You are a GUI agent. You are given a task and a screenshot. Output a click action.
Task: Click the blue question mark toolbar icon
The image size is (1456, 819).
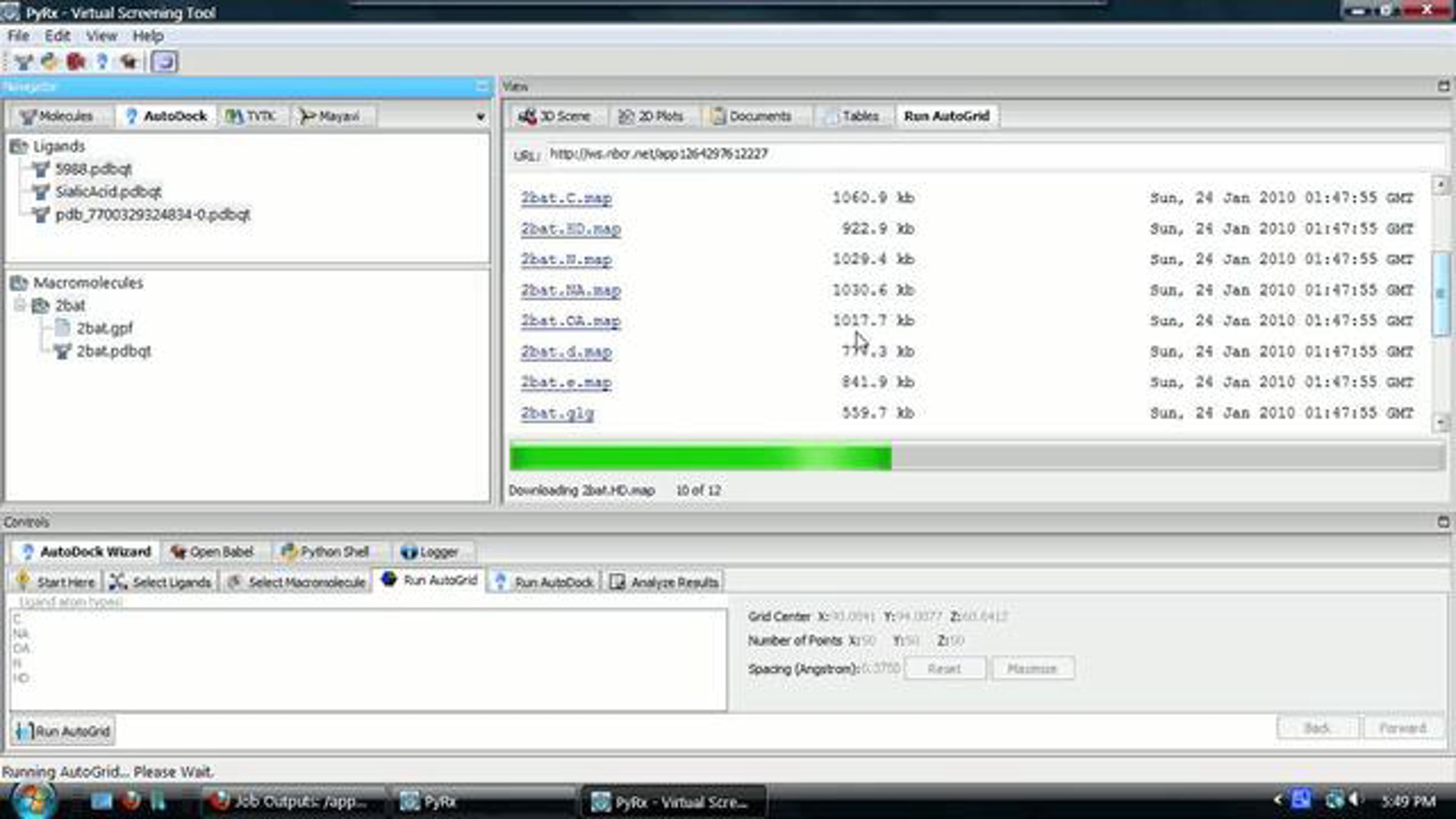(102, 62)
